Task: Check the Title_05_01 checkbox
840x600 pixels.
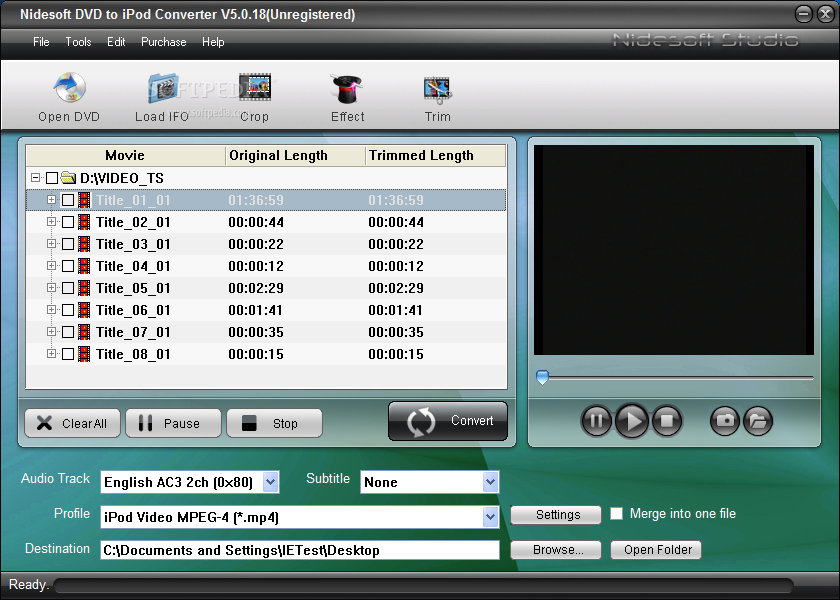Action: click(x=68, y=288)
